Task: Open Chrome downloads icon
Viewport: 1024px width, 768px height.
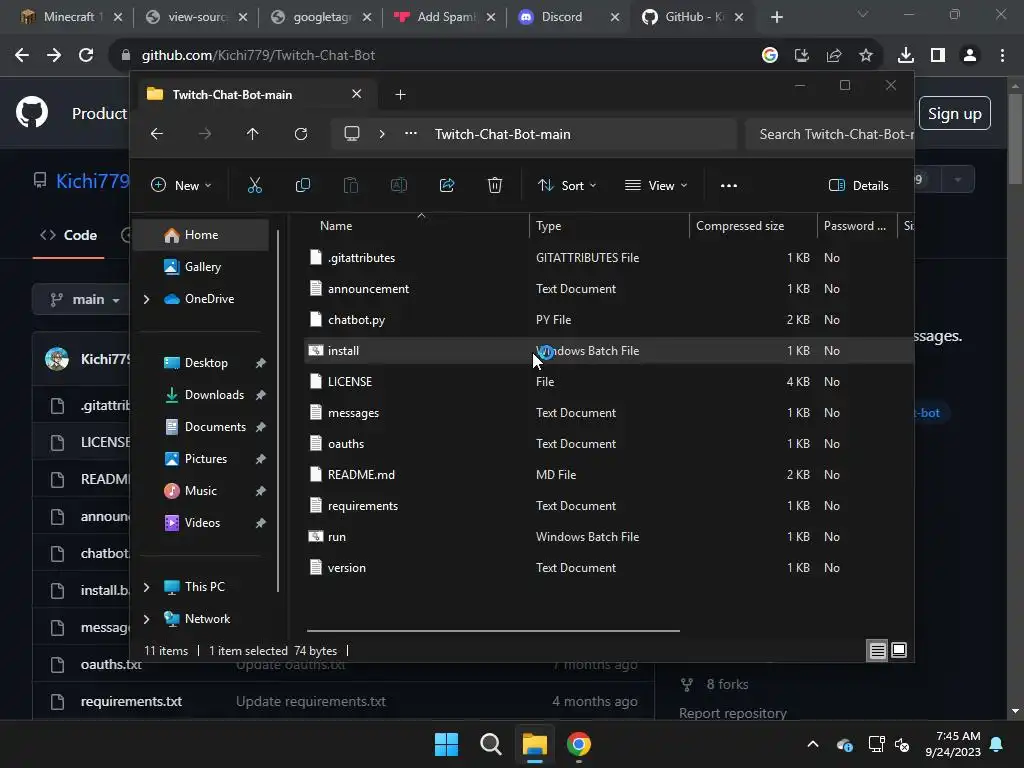Action: (906, 56)
